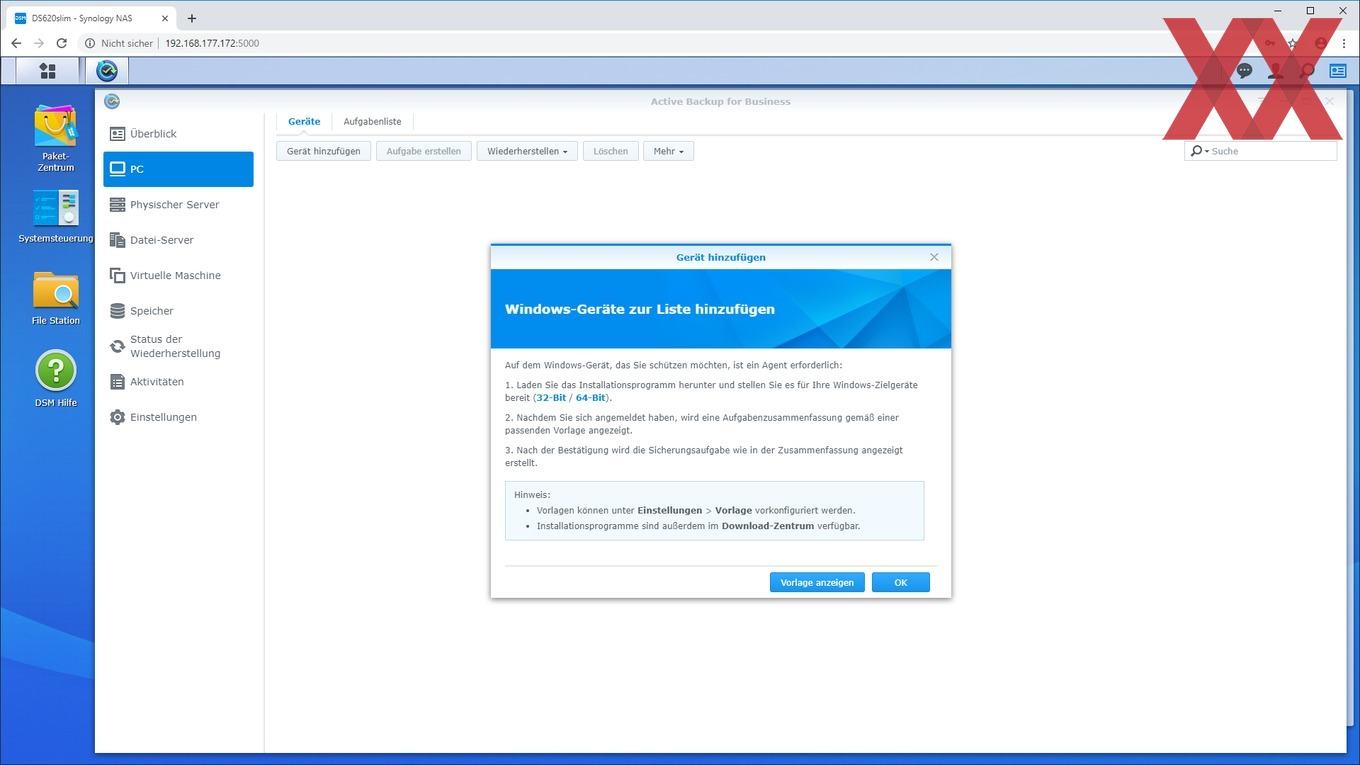Screen dimensions: 1360x765
Task: Open Paket-Zentrum desktop icon
Action: [x=56, y=138]
